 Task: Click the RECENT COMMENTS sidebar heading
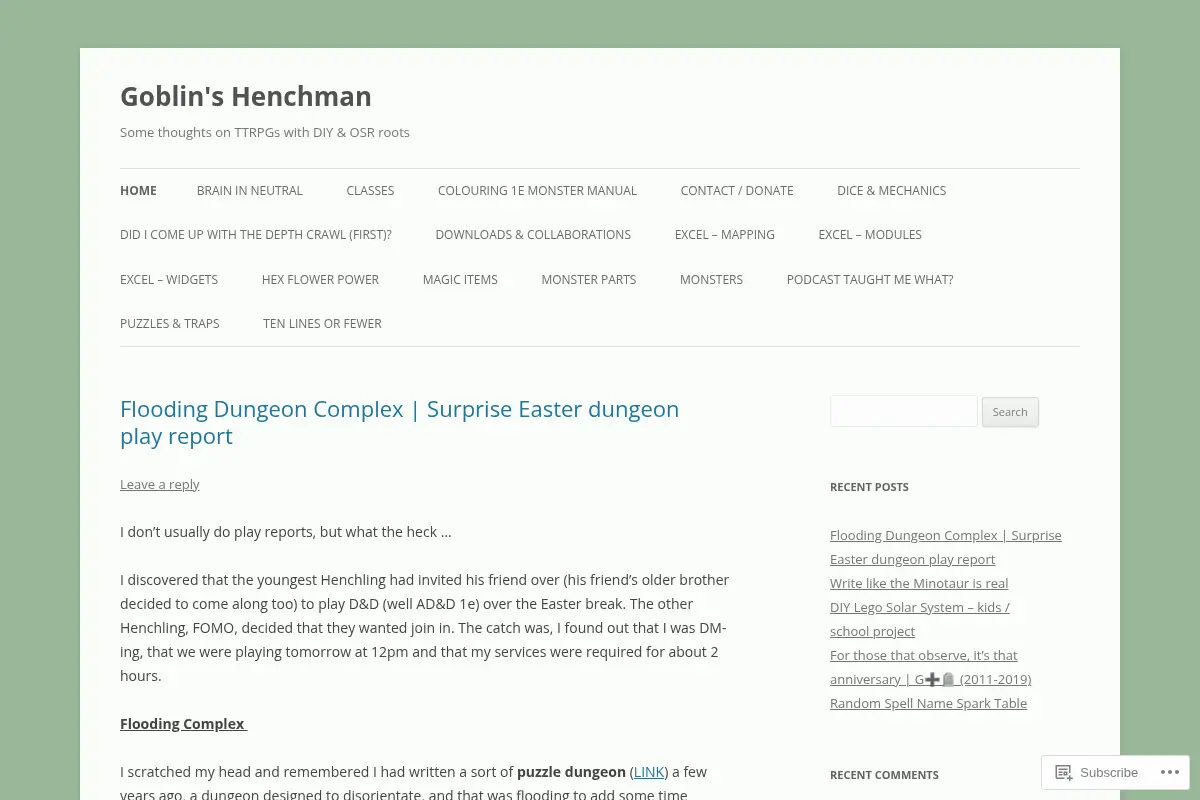coord(884,775)
